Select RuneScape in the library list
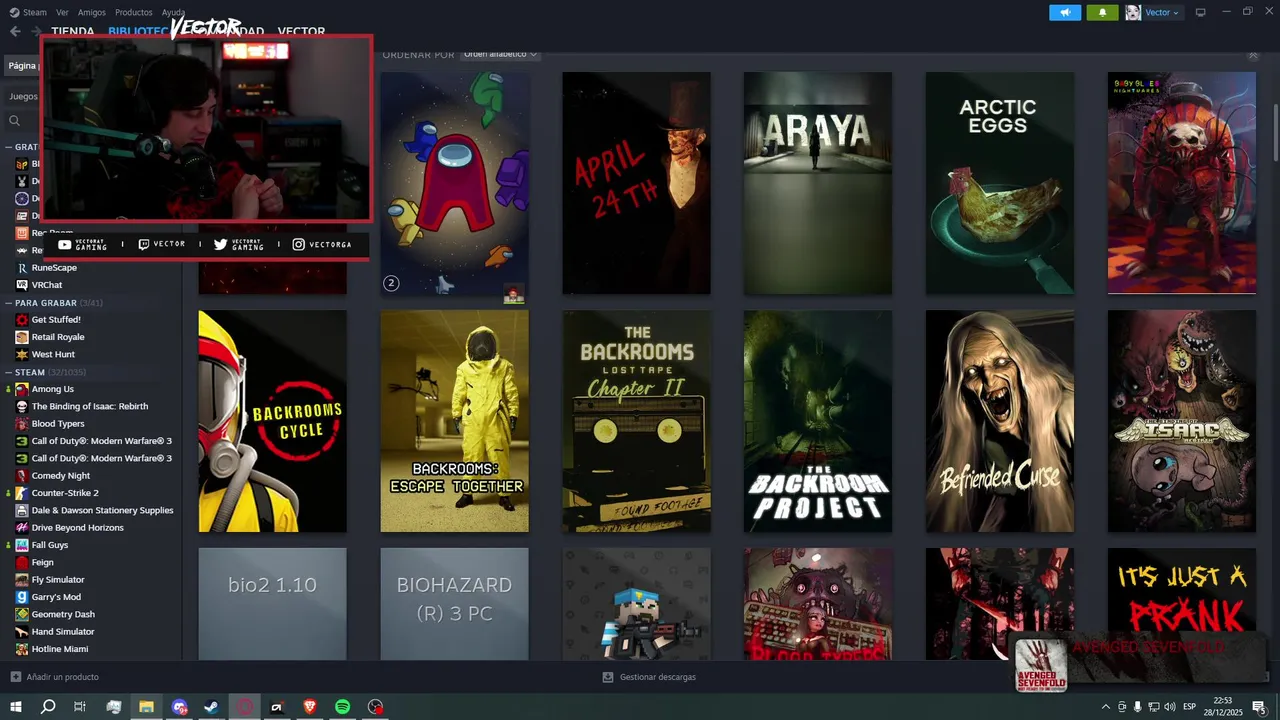Viewport: 1280px width, 720px height. pos(54,268)
